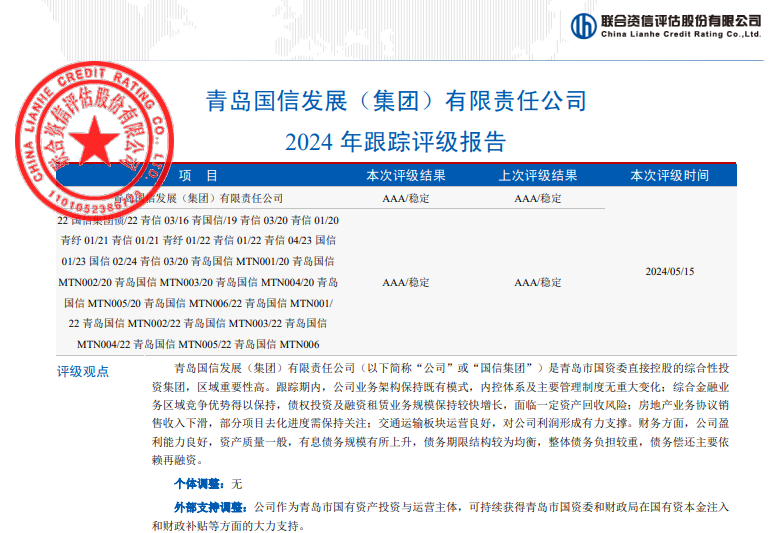Click the red official seal stamp
Image resolution: width=774 pixels, height=533 pixels.
[x=94, y=140]
